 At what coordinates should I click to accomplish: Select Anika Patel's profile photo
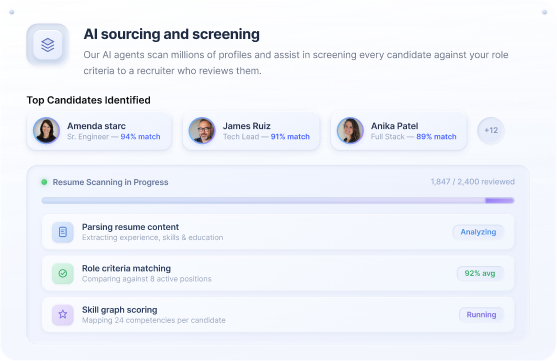click(x=350, y=130)
